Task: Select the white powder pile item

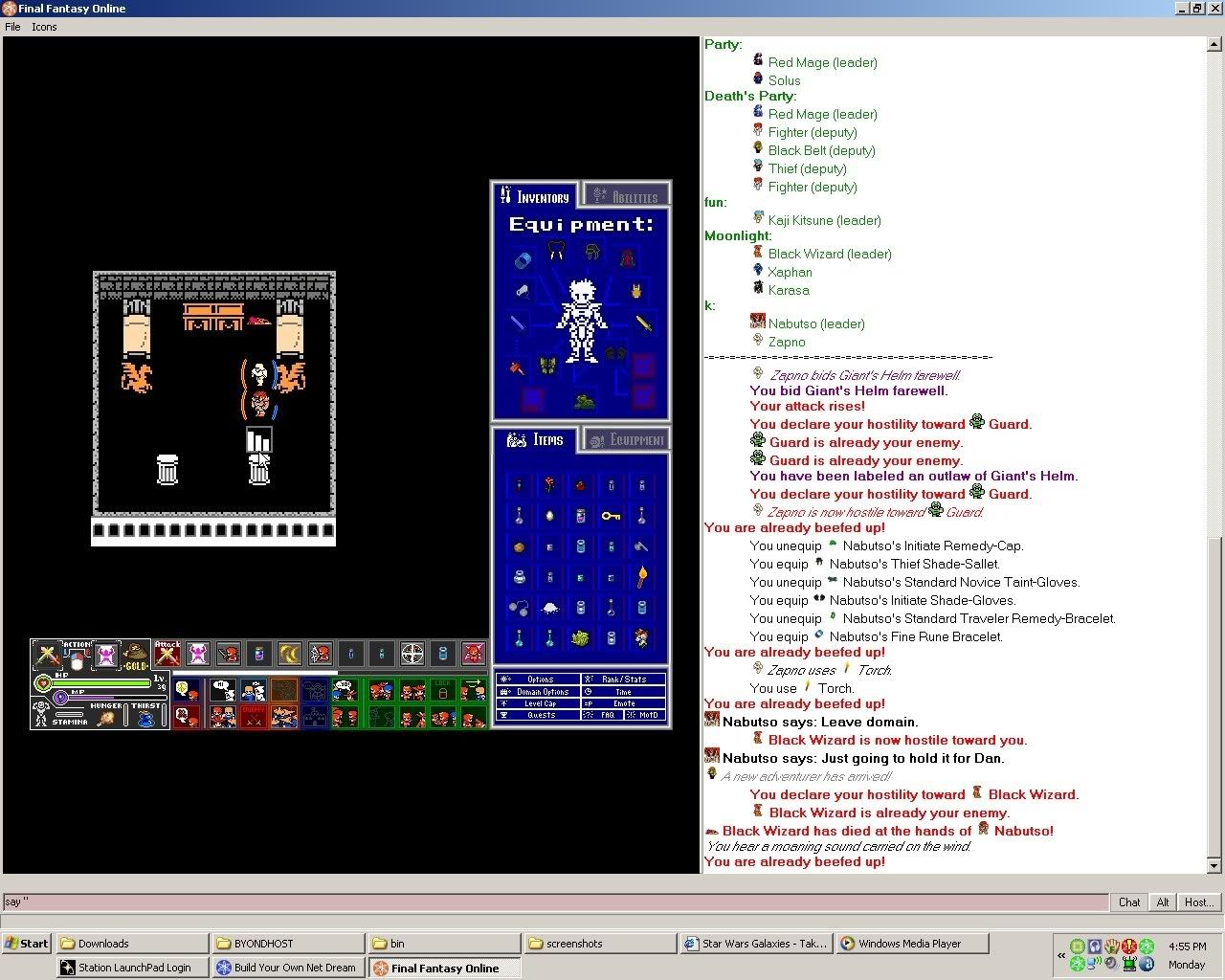Action: pos(550,609)
